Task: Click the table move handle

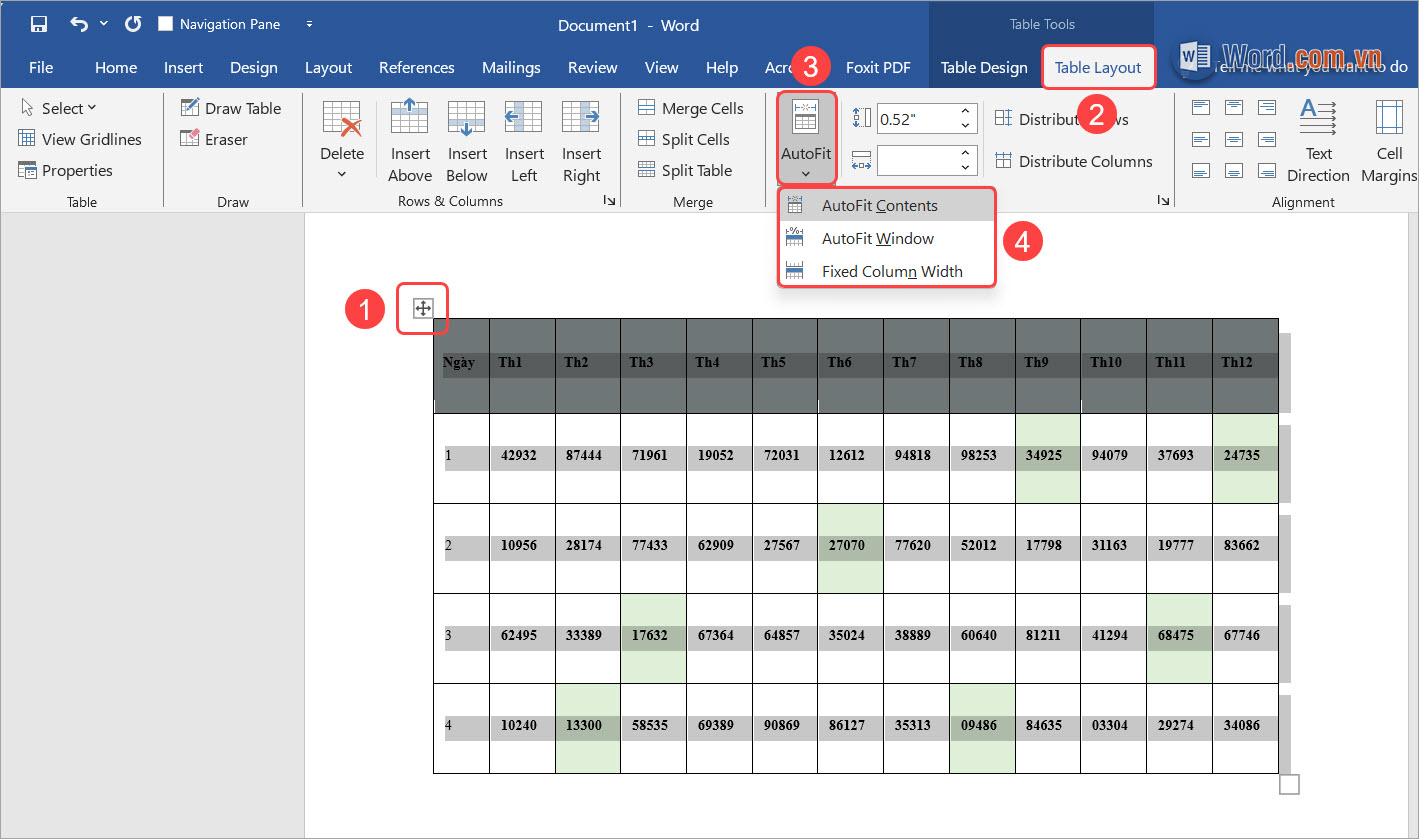Action: 423,309
